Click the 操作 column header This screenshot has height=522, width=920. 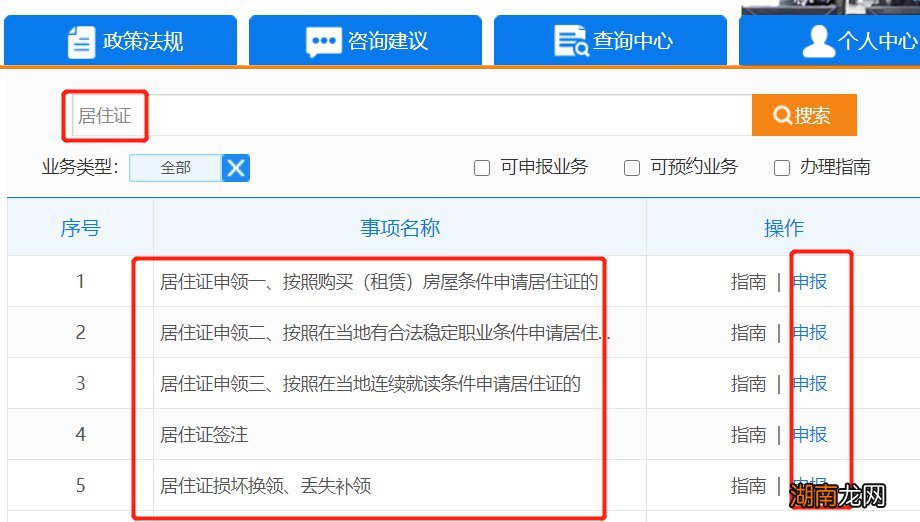click(784, 228)
